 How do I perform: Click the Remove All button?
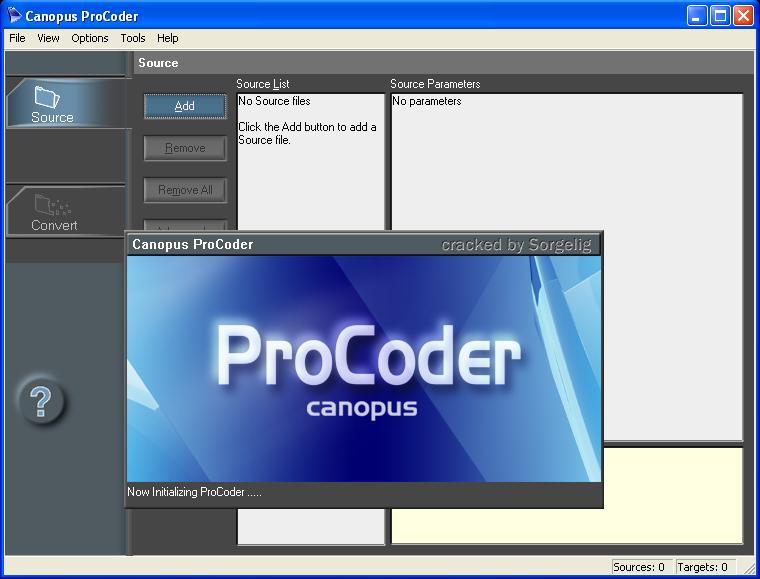point(185,190)
